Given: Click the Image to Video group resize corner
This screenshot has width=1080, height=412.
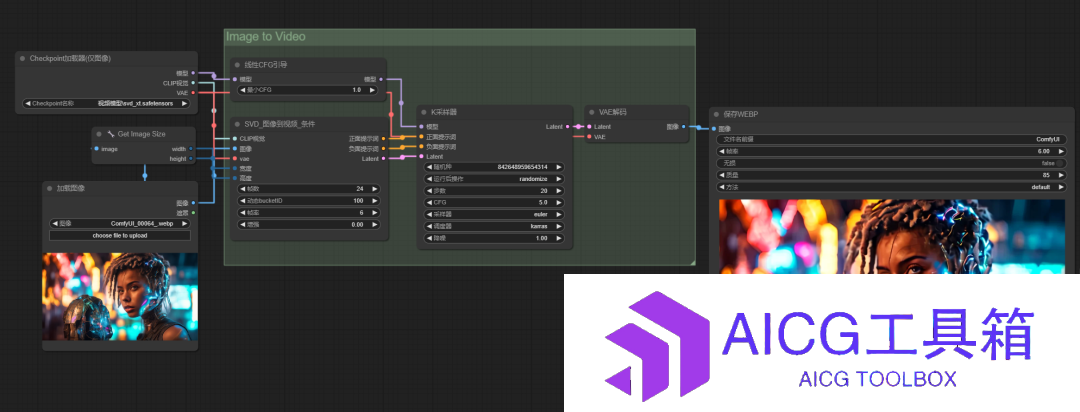Looking at the screenshot, I should 691,261.
